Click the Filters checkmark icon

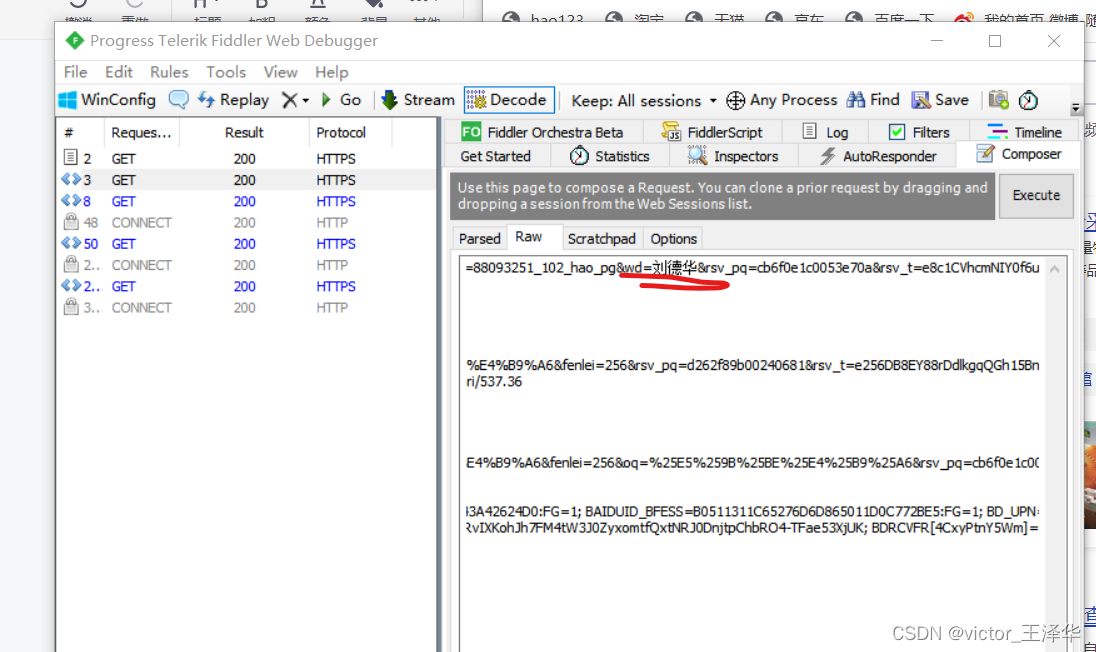[897, 131]
